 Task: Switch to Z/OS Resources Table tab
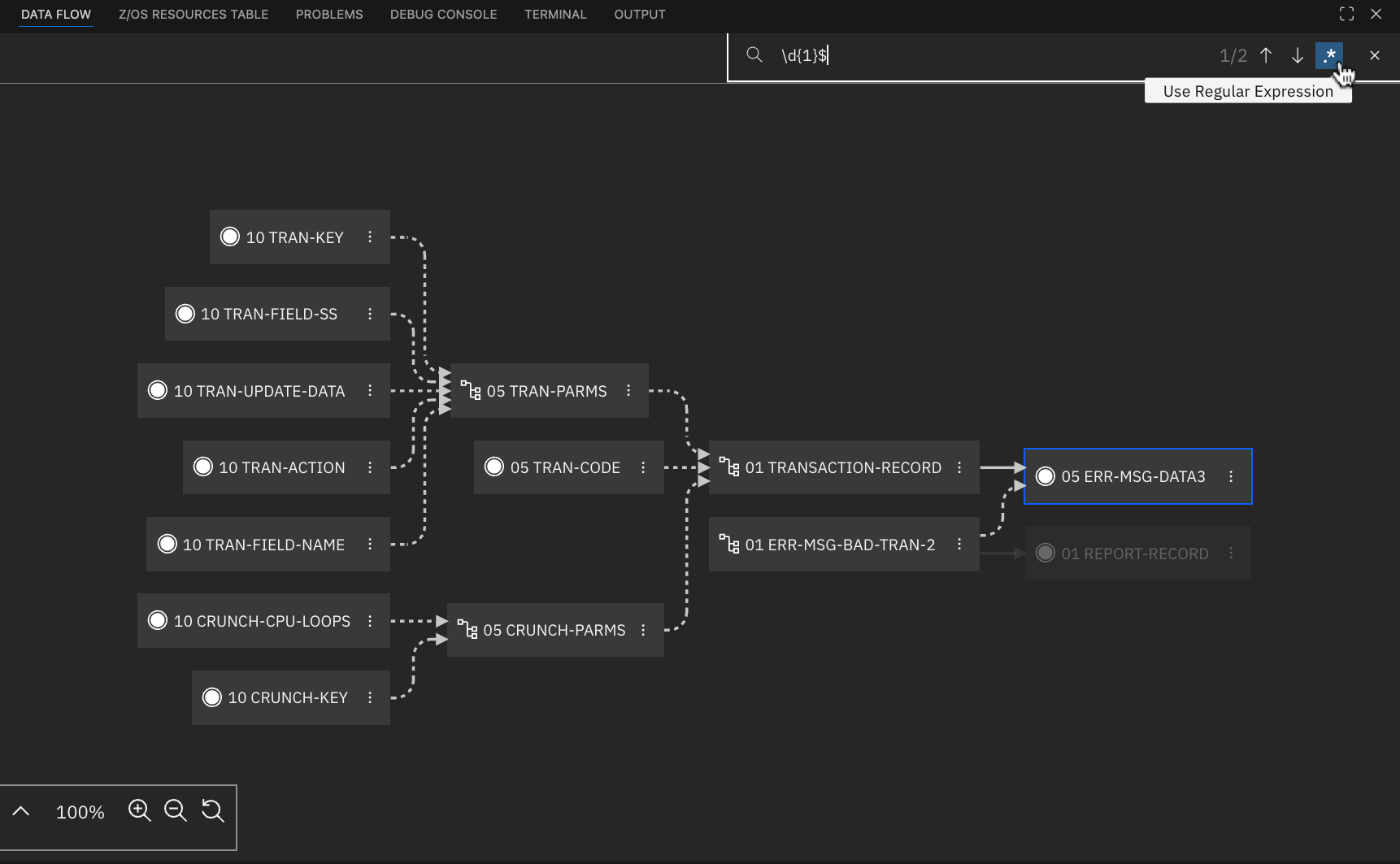pyautogui.click(x=193, y=15)
